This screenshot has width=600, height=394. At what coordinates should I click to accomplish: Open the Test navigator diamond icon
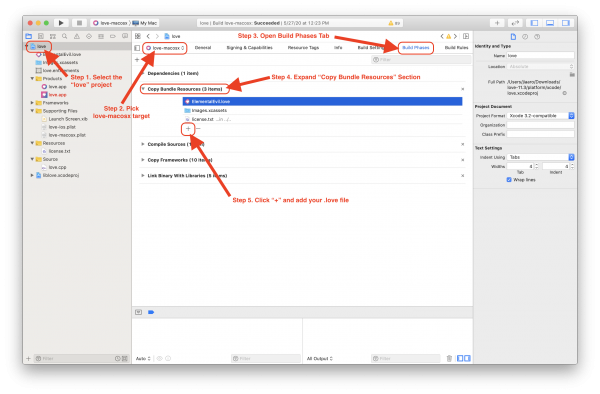click(89, 36)
